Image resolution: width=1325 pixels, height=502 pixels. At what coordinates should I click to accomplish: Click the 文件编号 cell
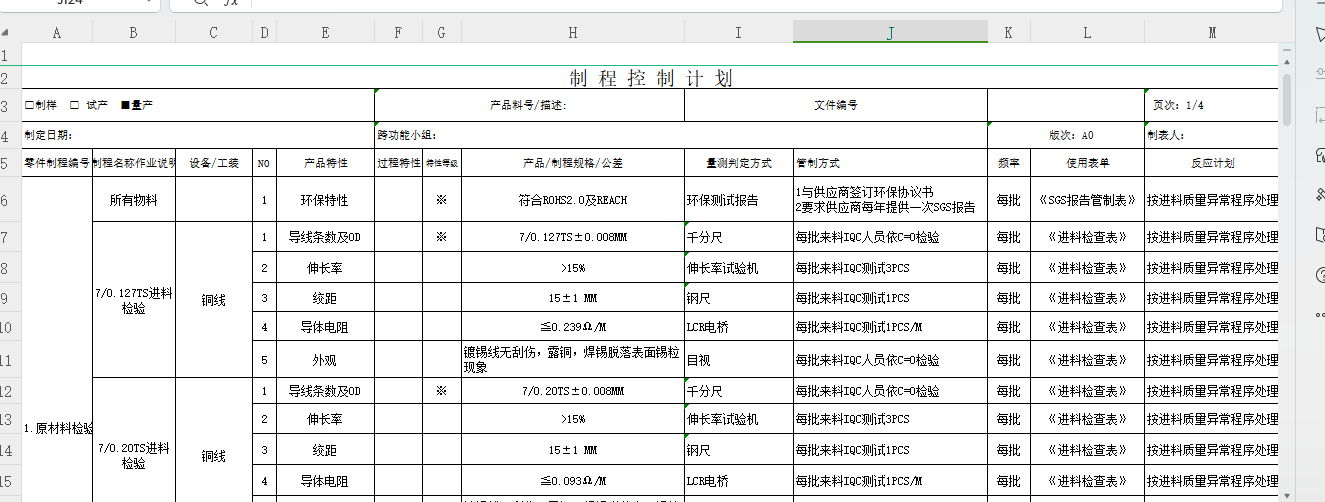click(835, 105)
